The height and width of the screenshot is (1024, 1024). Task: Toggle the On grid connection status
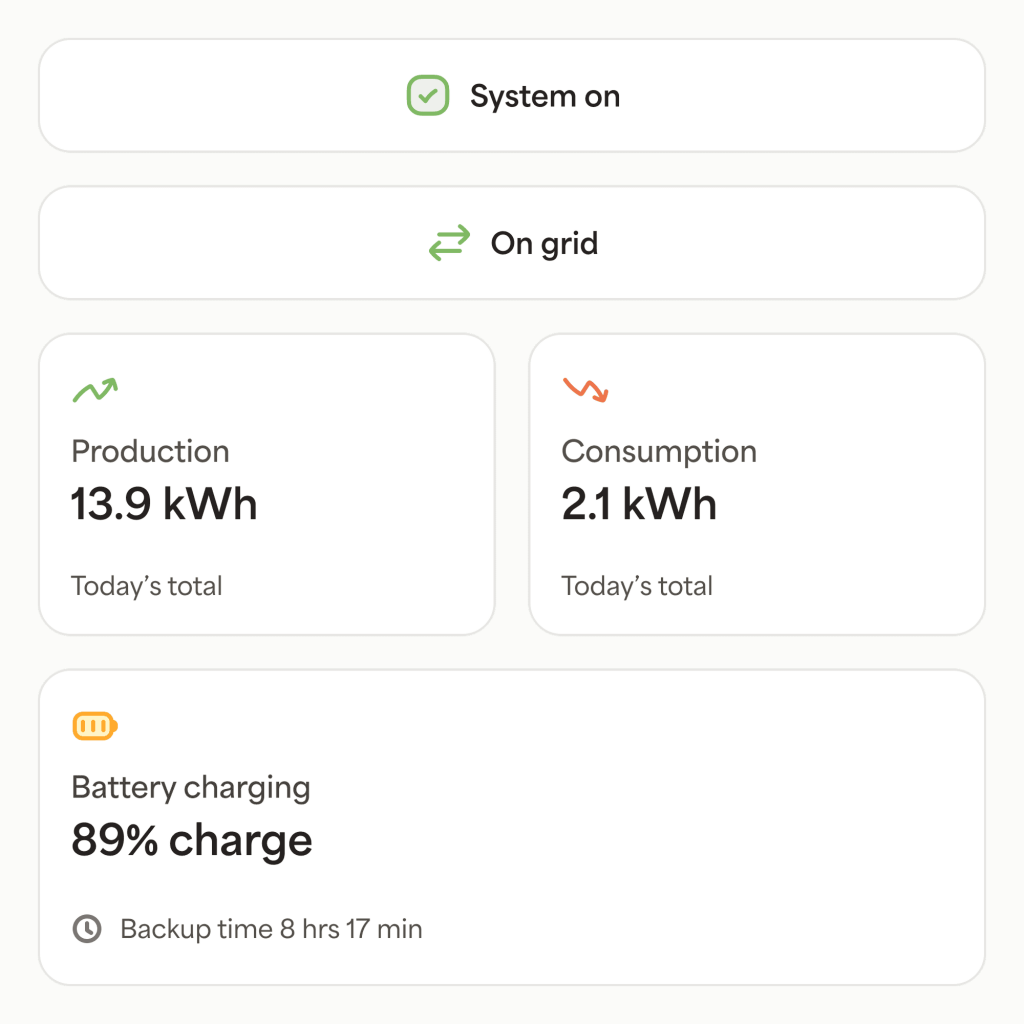pos(512,242)
